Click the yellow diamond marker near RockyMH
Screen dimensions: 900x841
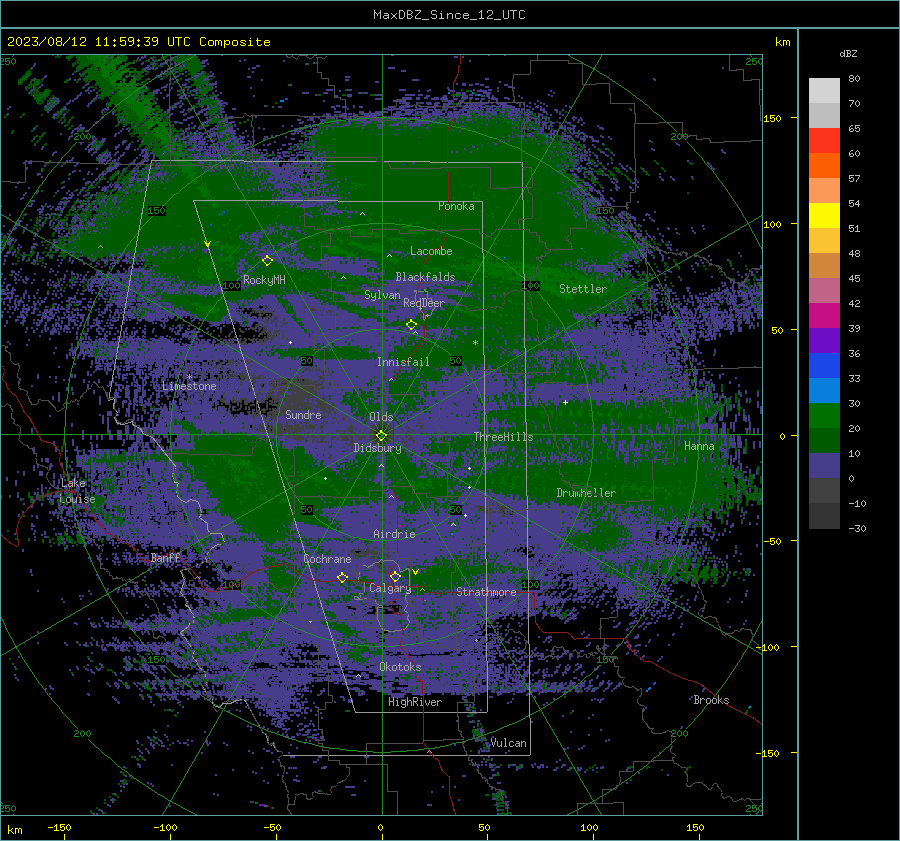coord(267,261)
